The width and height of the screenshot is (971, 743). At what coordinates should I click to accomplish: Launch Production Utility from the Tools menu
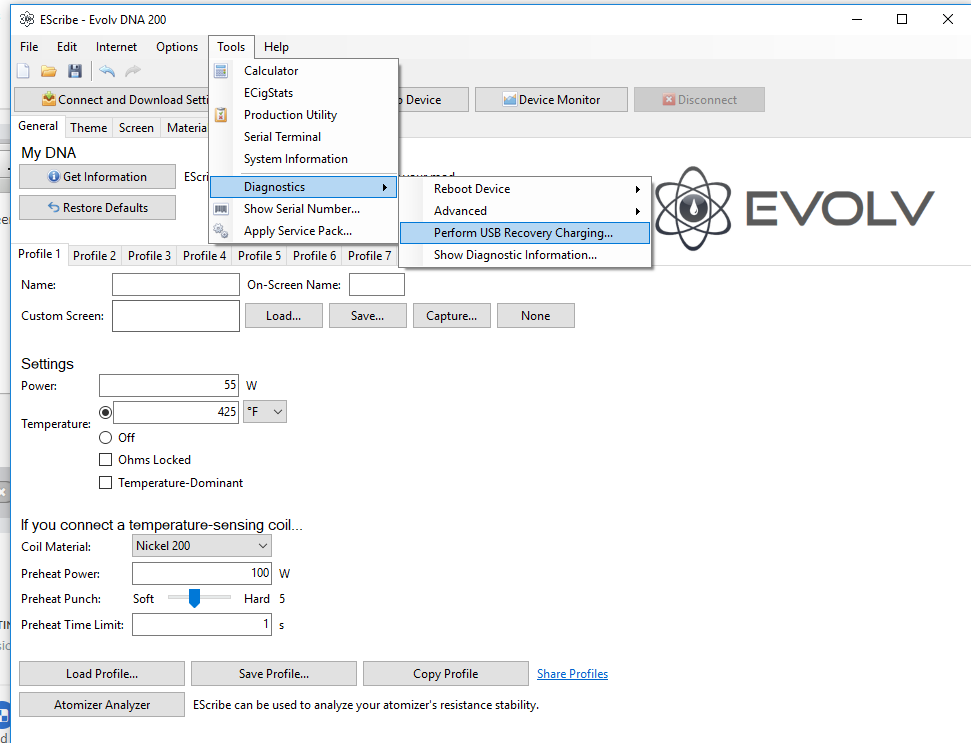[290, 115]
